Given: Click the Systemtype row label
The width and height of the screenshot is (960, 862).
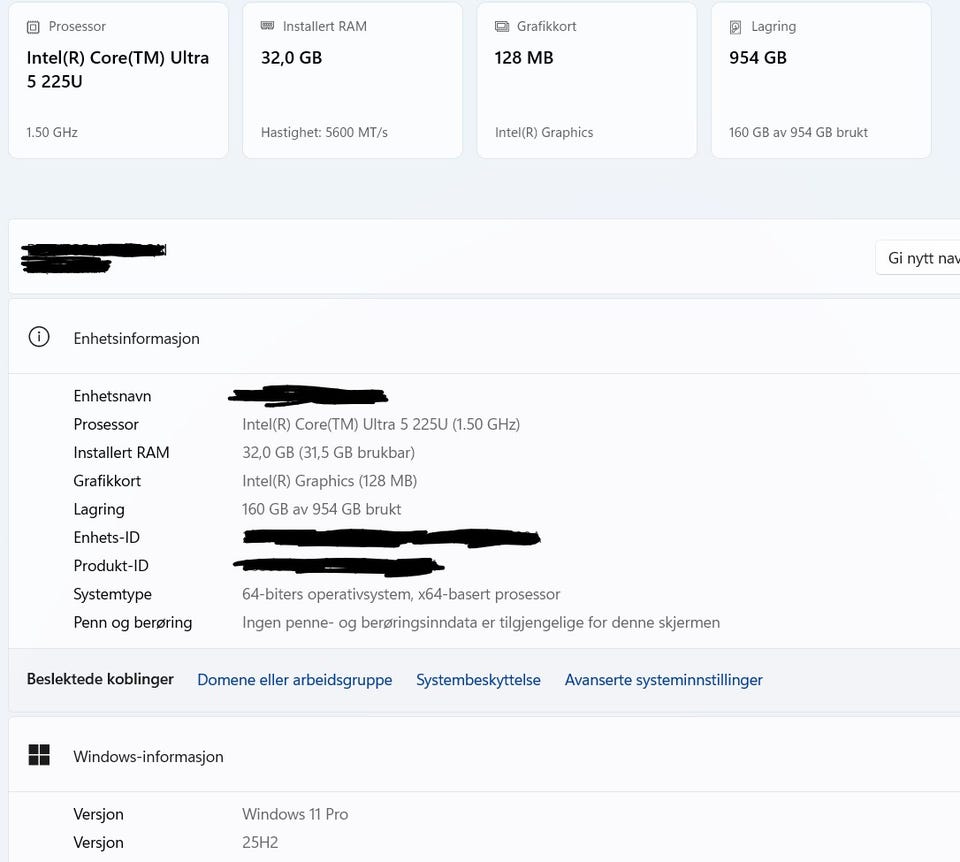Looking at the screenshot, I should [x=113, y=594].
